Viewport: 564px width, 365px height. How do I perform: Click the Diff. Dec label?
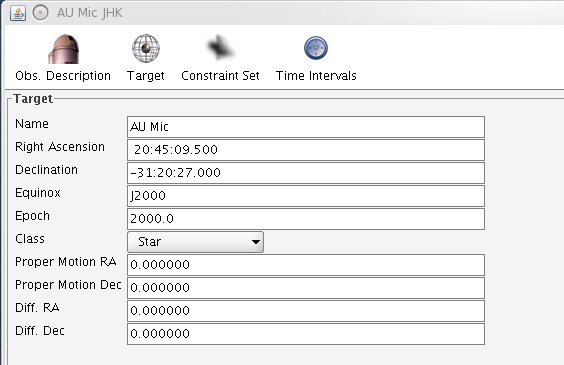tap(40, 331)
